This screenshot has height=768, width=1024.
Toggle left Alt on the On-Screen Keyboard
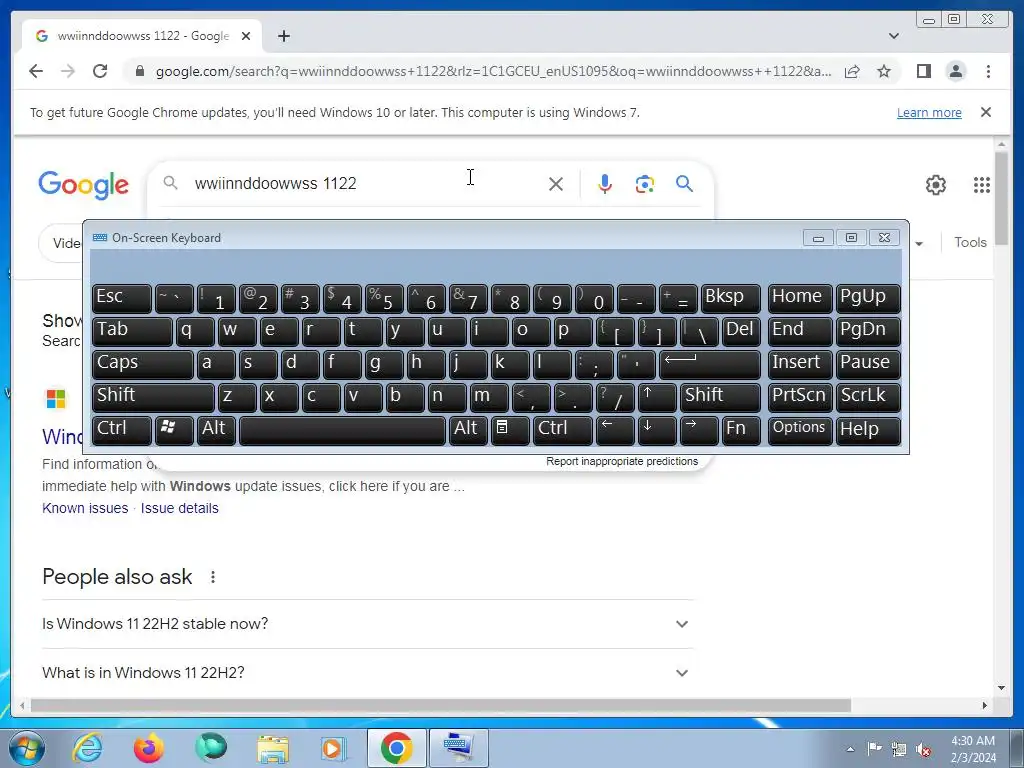(216, 430)
